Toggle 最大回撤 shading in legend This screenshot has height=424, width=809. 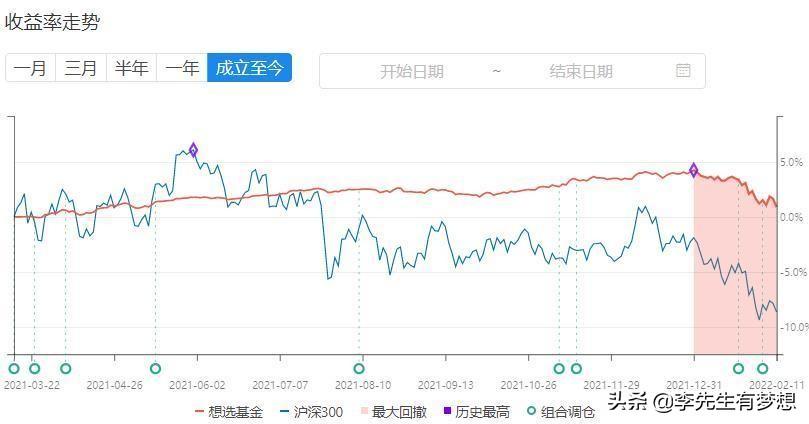(391, 411)
